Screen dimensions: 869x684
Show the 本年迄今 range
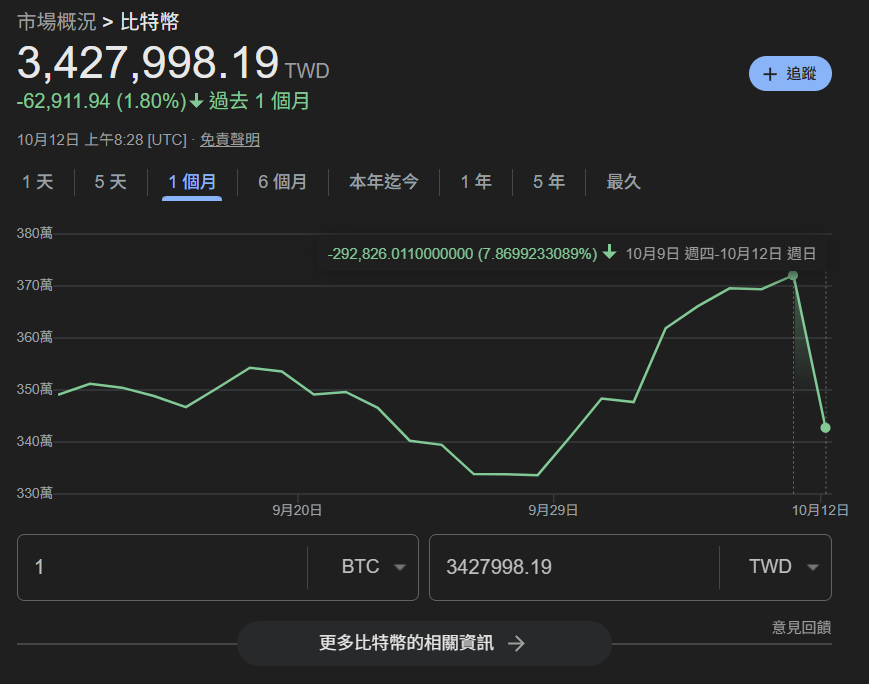pos(384,182)
